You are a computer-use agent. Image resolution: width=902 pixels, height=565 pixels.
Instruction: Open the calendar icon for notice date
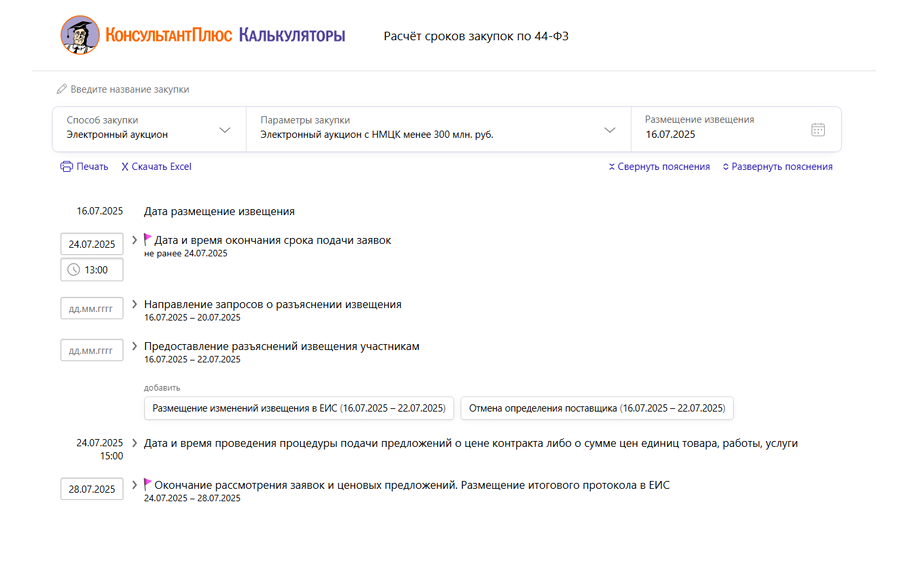817,129
